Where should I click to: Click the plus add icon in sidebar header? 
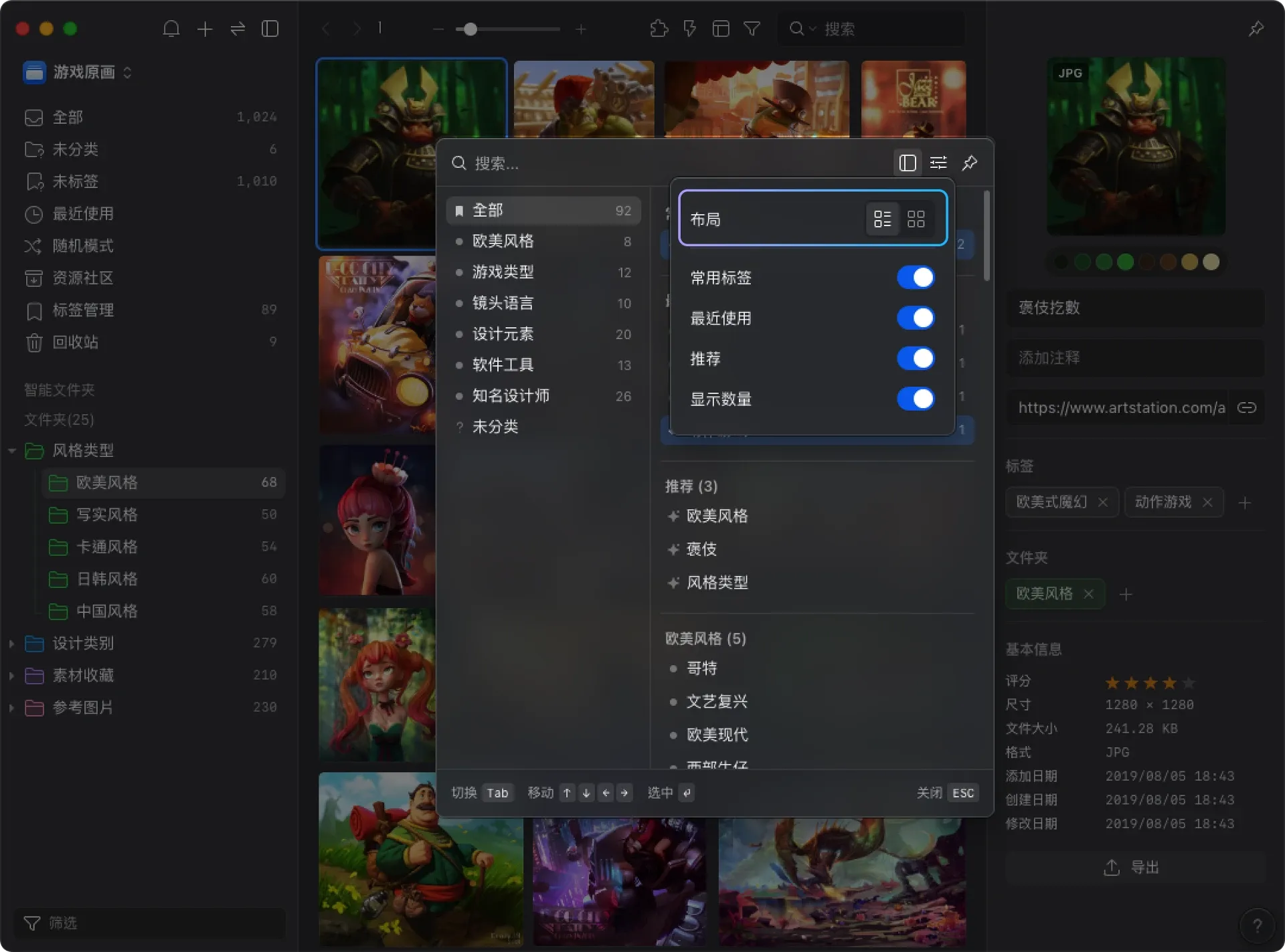[205, 29]
